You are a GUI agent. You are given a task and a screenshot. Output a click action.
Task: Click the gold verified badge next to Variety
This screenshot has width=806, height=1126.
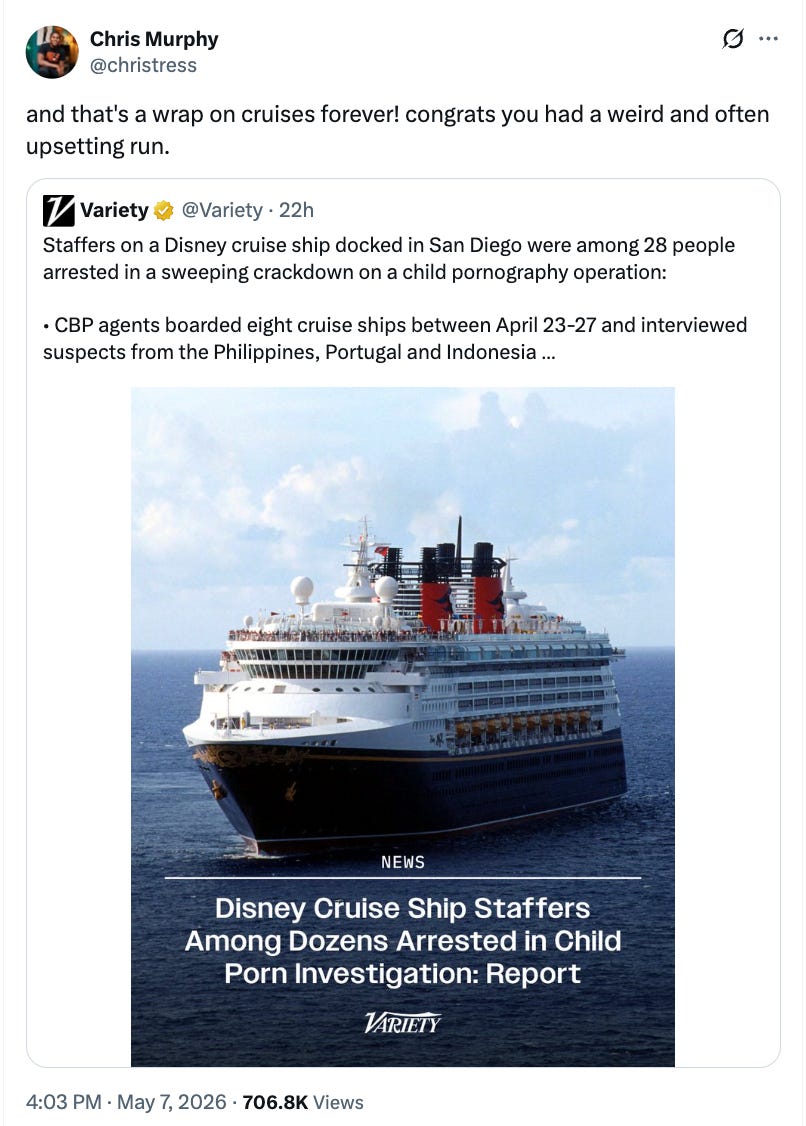(164, 210)
